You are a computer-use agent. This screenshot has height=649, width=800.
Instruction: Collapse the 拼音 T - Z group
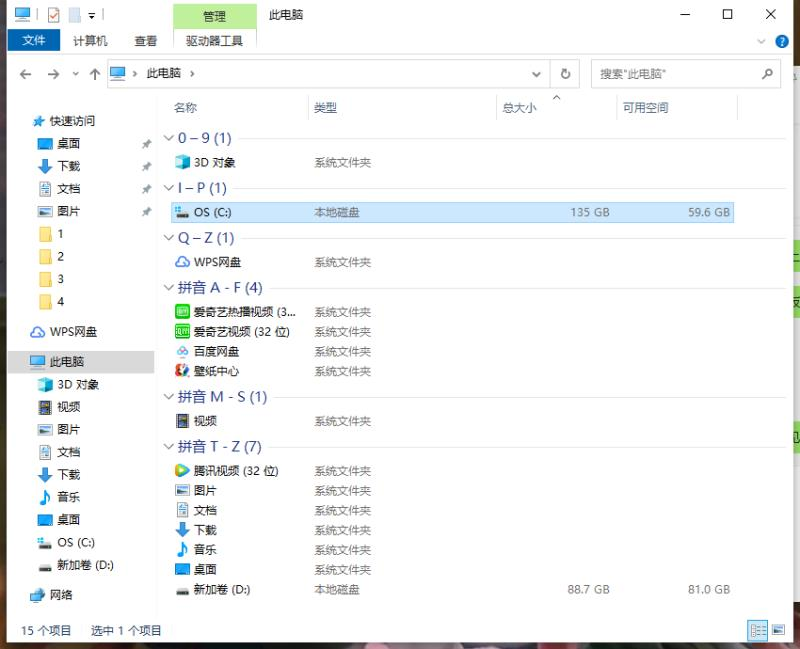(169, 446)
